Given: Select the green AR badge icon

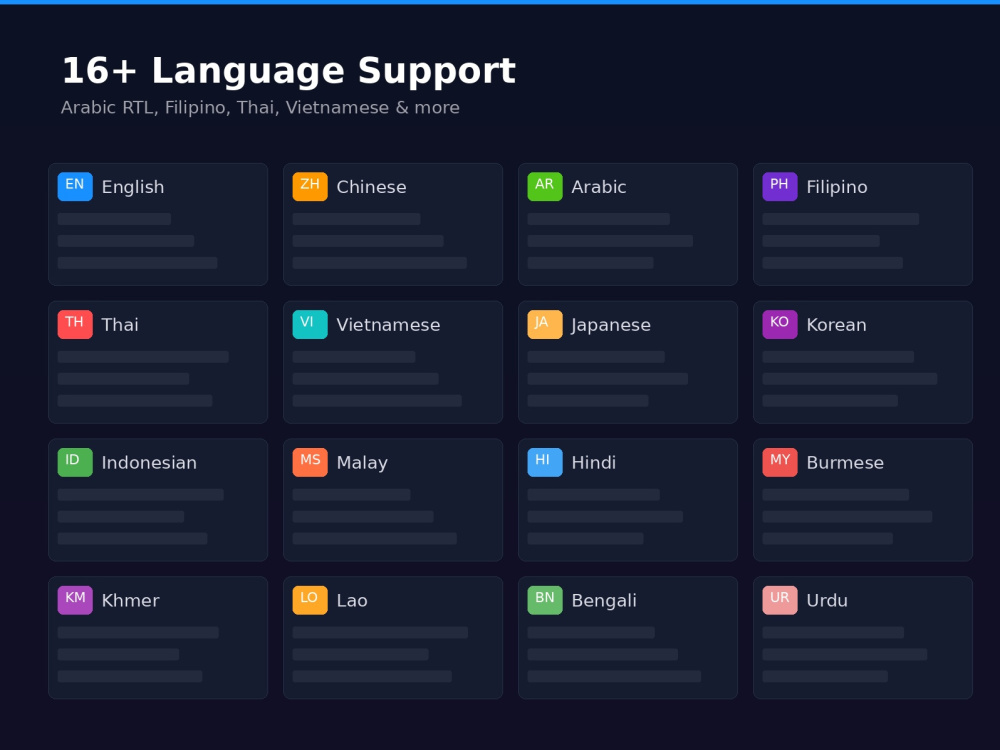Looking at the screenshot, I should (545, 187).
